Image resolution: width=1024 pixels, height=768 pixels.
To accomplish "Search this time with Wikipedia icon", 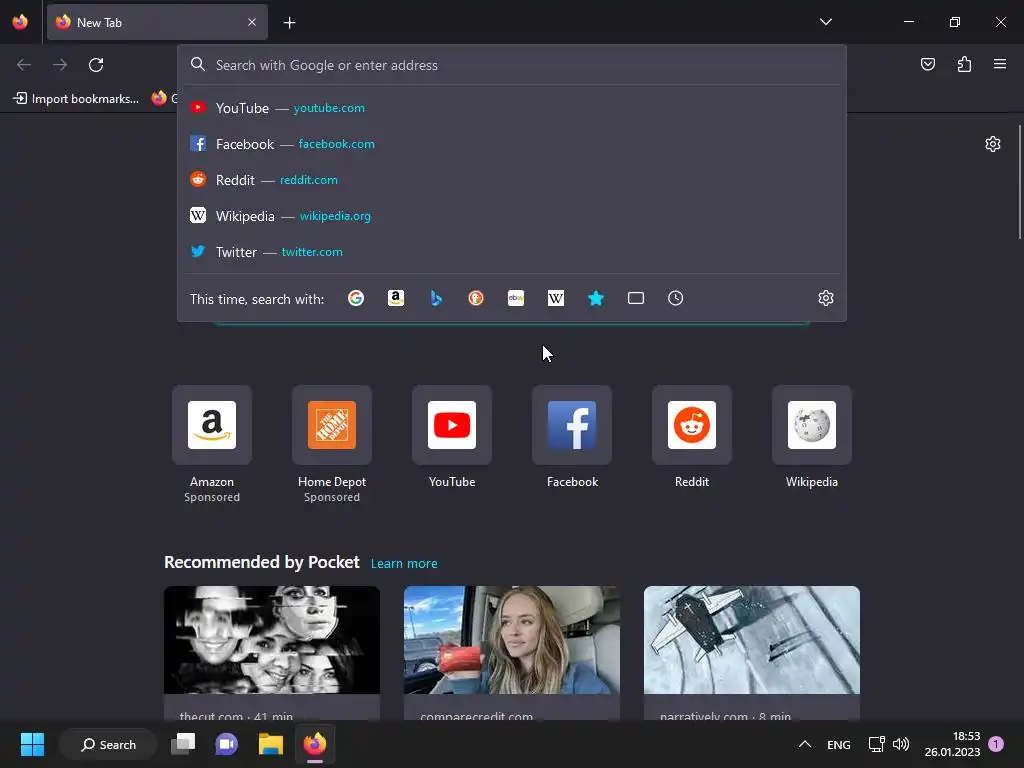I will point(556,298).
